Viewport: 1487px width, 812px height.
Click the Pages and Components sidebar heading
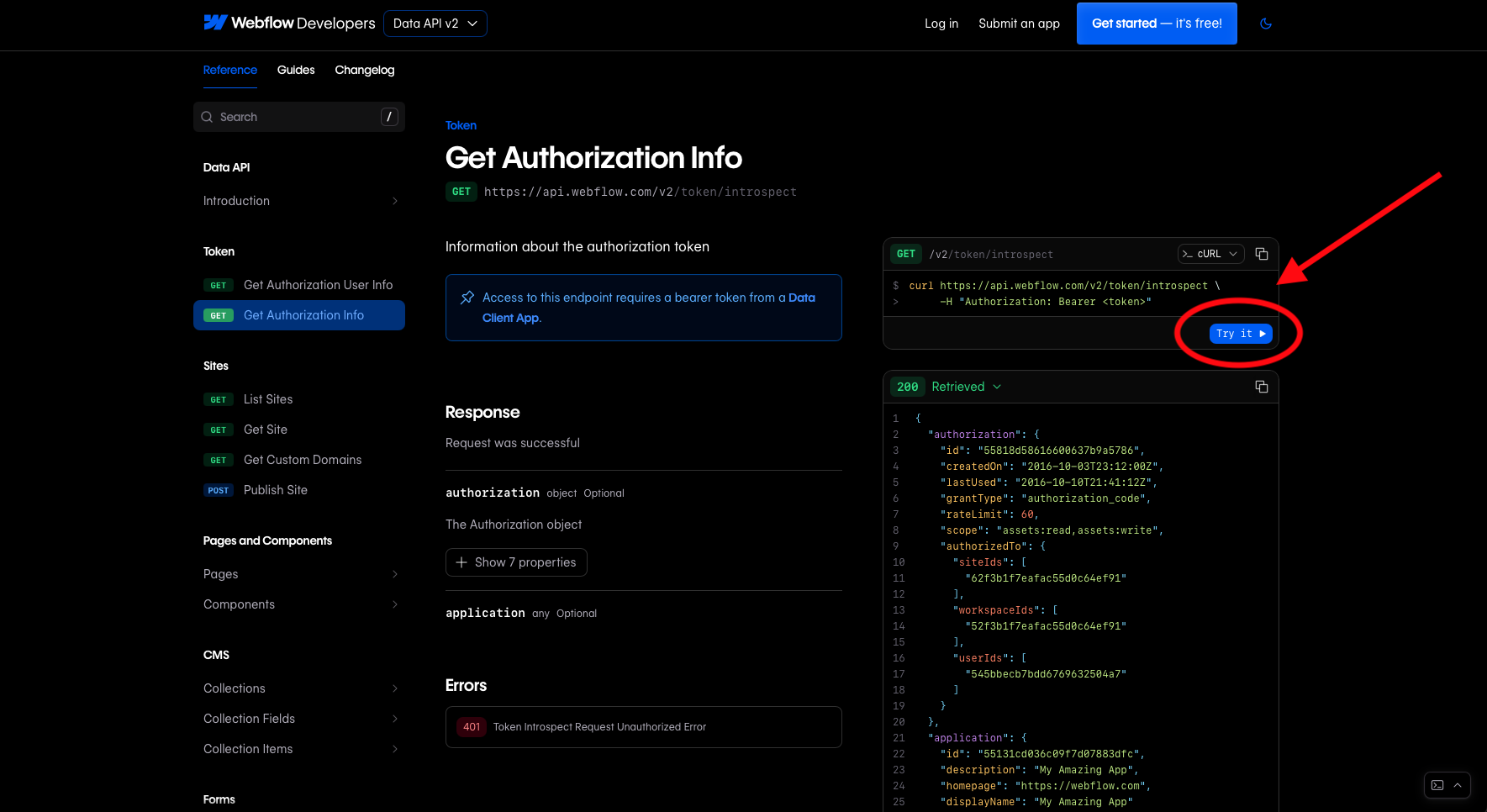point(267,540)
